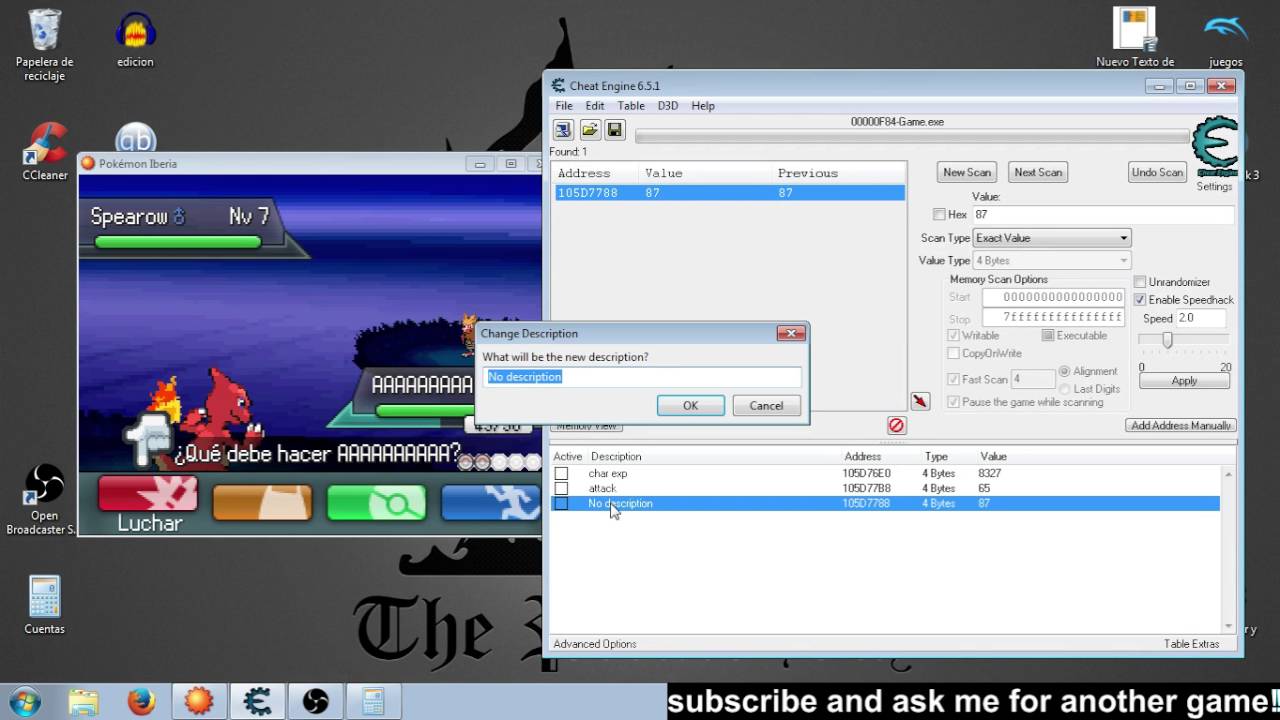Click the new description text field

tap(642, 377)
